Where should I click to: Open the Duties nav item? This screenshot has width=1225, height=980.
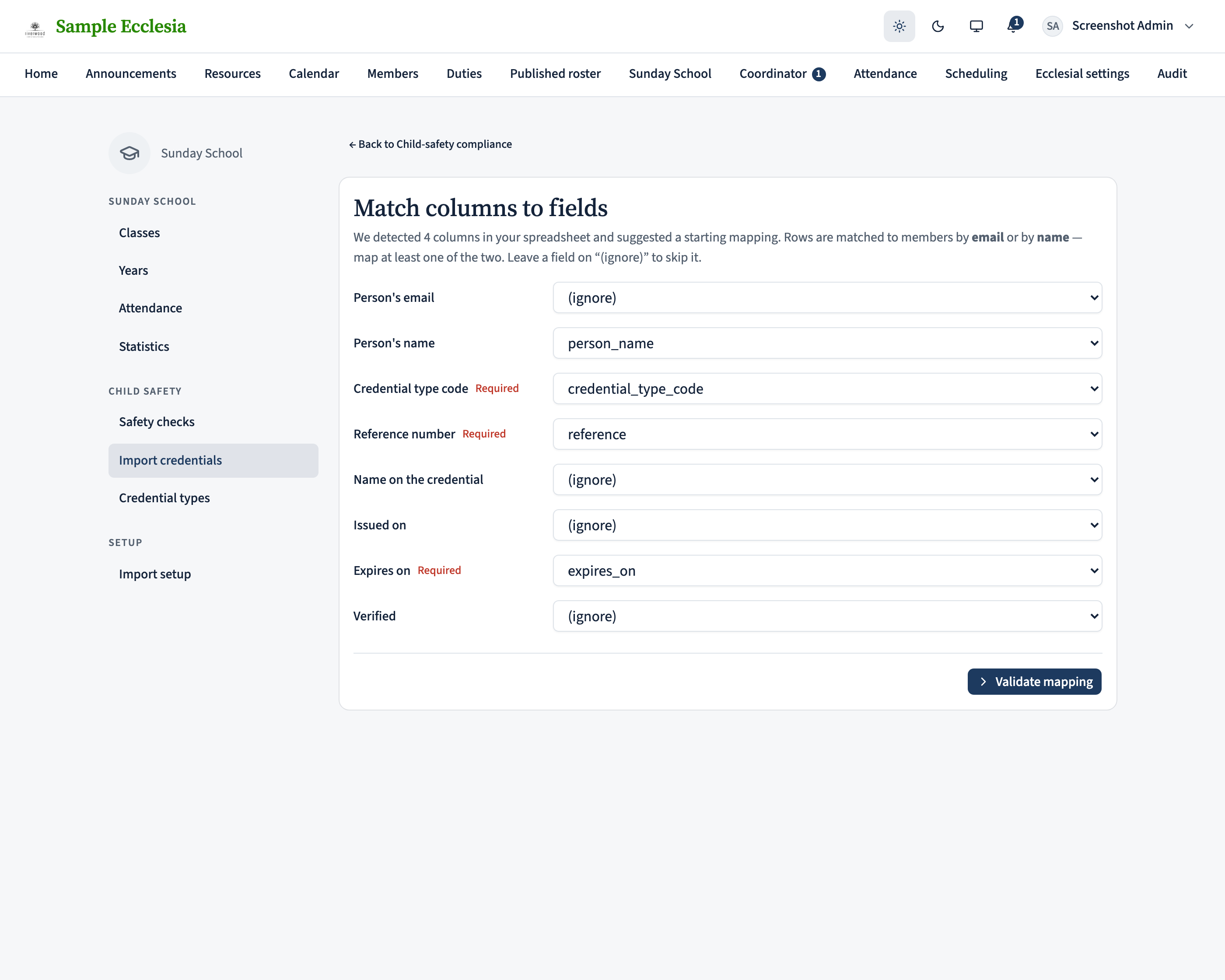coord(464,74)
